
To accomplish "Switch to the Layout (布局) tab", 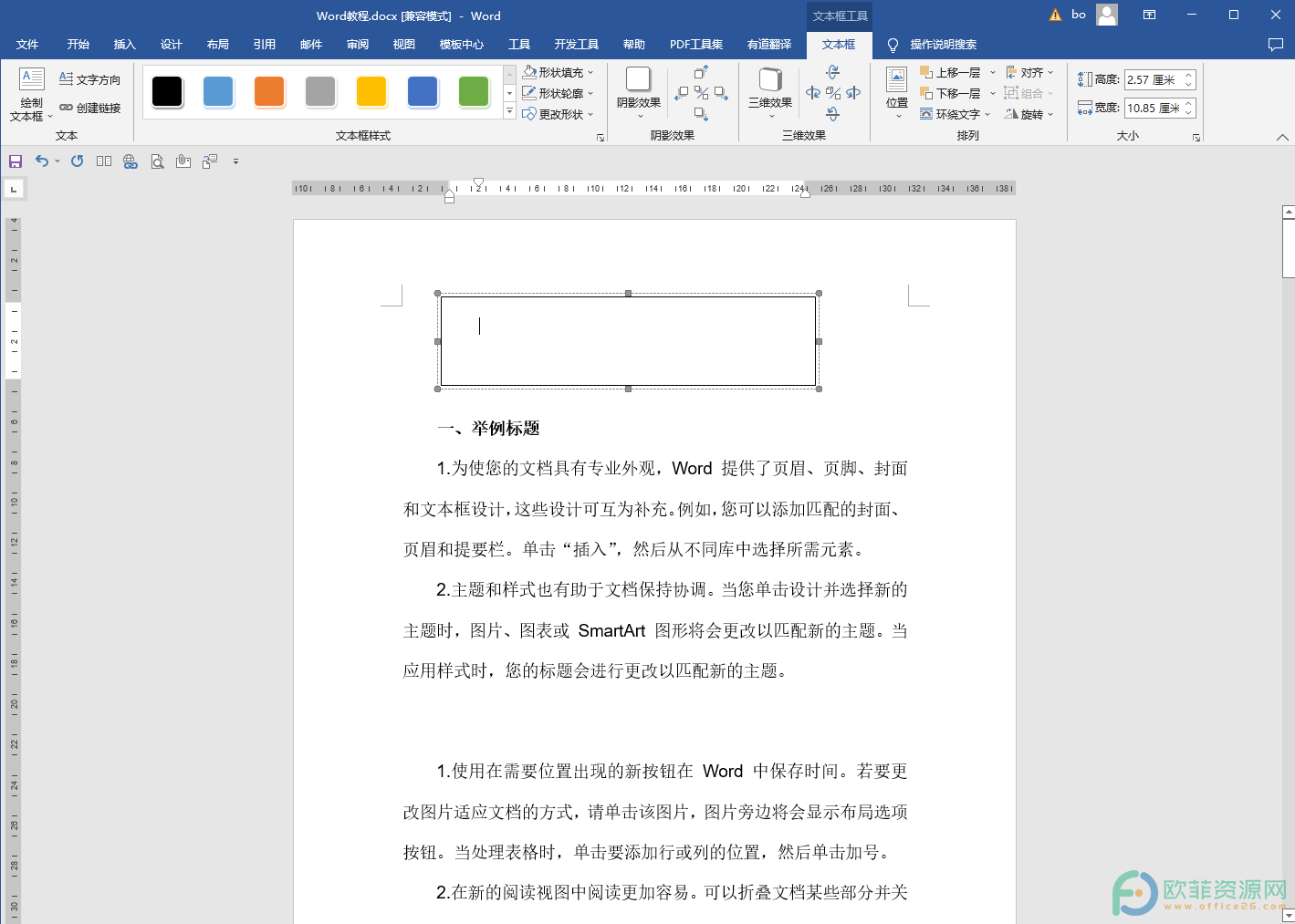I will pos(217,44).
